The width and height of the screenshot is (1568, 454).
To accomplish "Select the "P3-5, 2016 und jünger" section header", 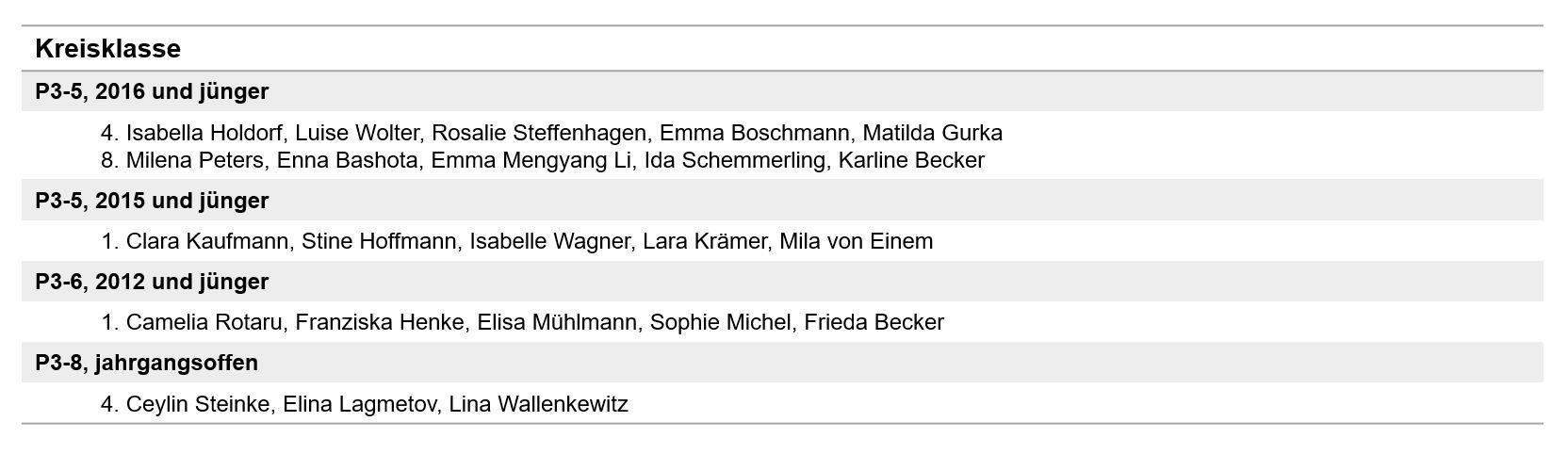I will (x=152, y=91).
